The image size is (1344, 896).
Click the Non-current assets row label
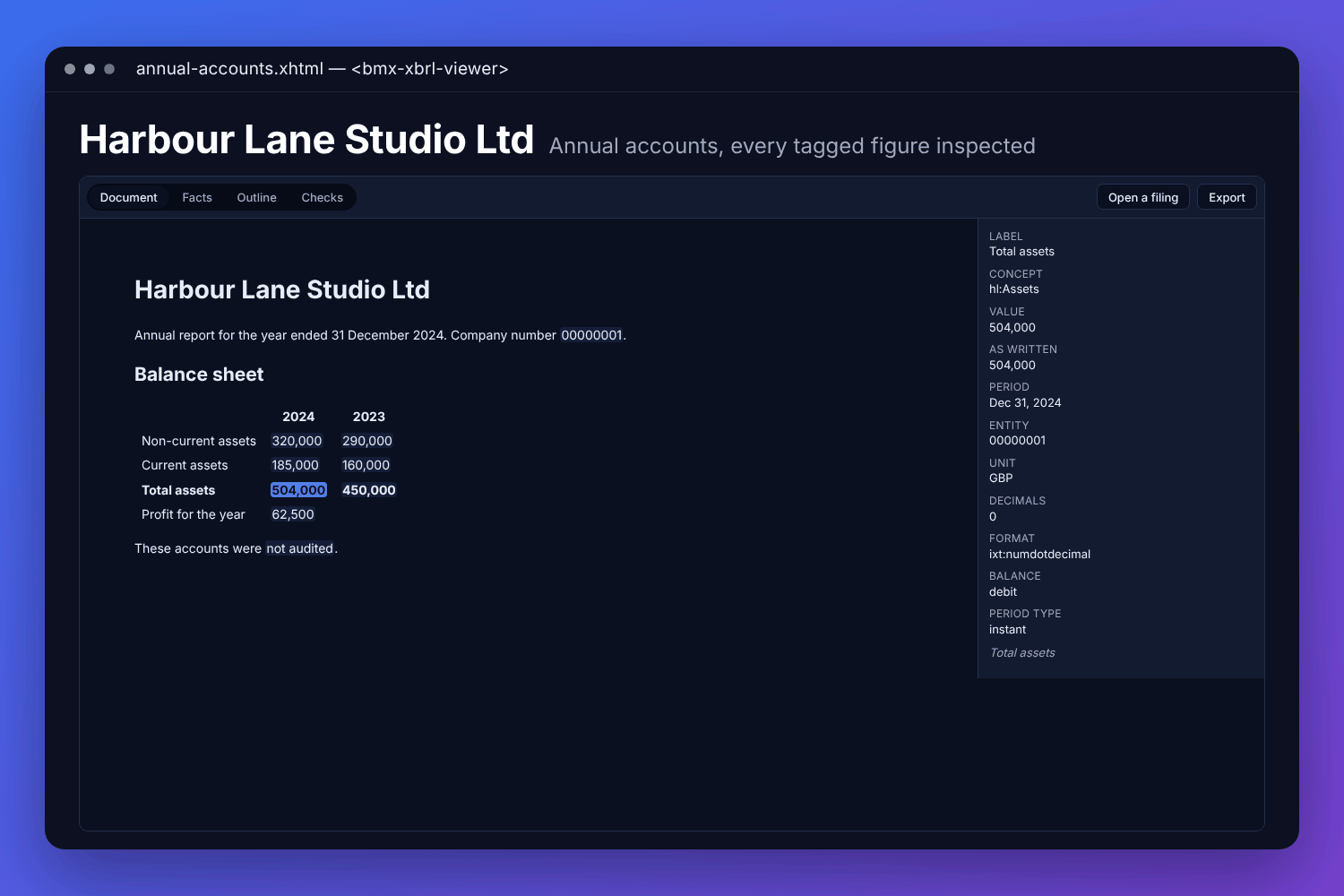199,441
